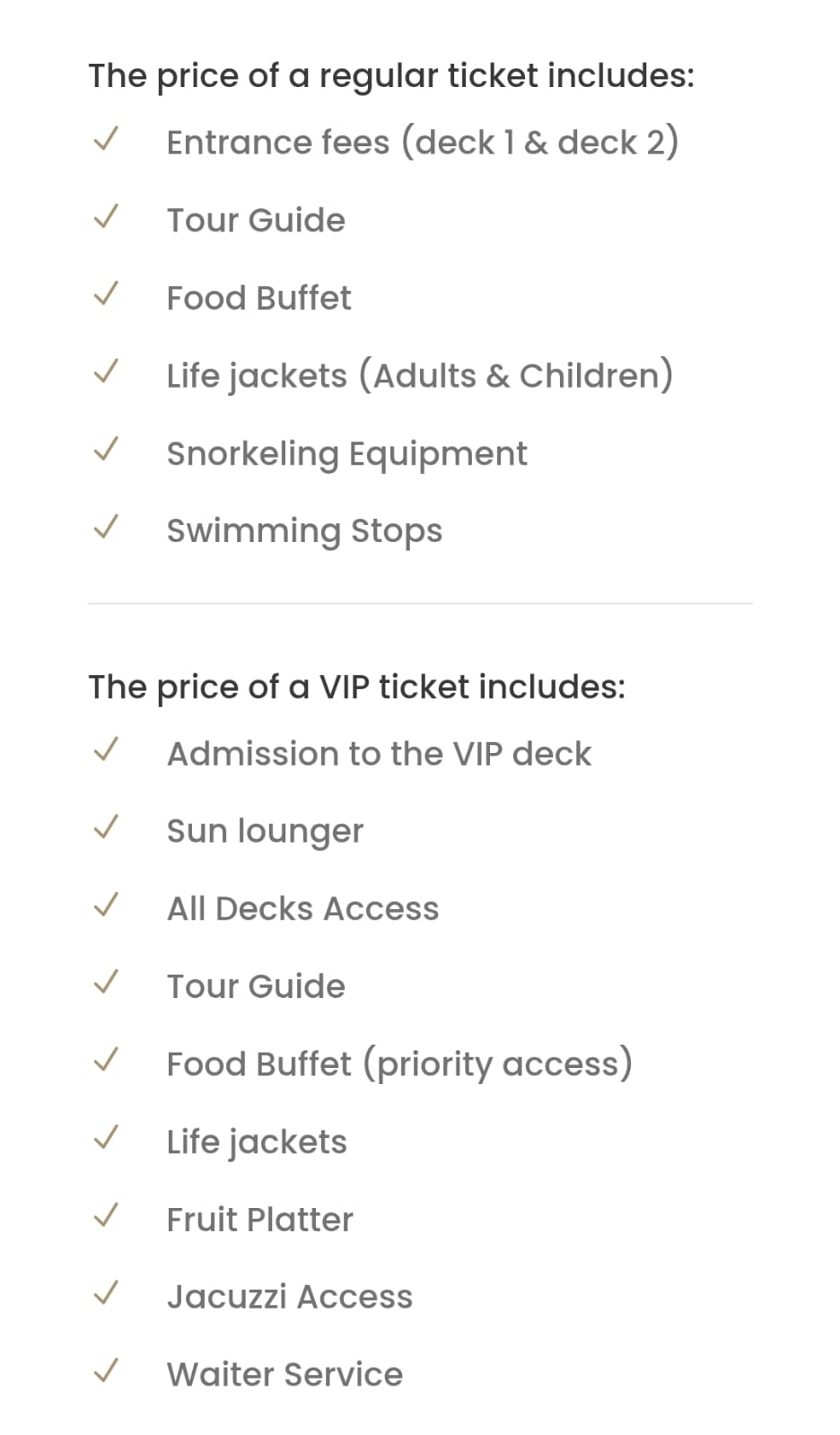Click the Life jackets (Adults & Children) text
840x1435 pixels.
(x=420, y=375)
